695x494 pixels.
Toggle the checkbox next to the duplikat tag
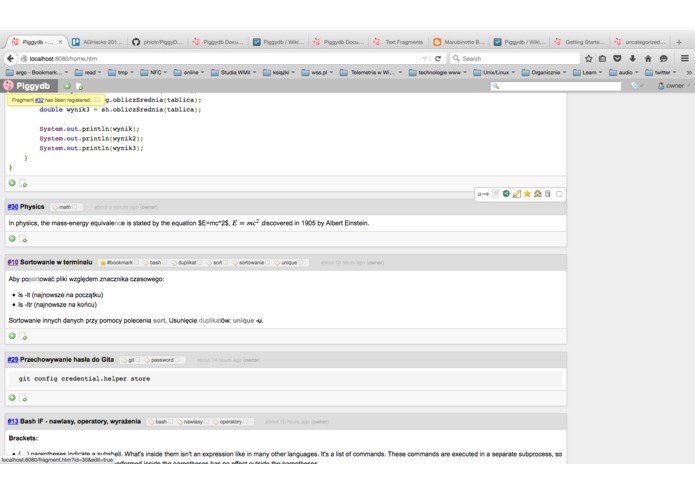pos(200,262)
